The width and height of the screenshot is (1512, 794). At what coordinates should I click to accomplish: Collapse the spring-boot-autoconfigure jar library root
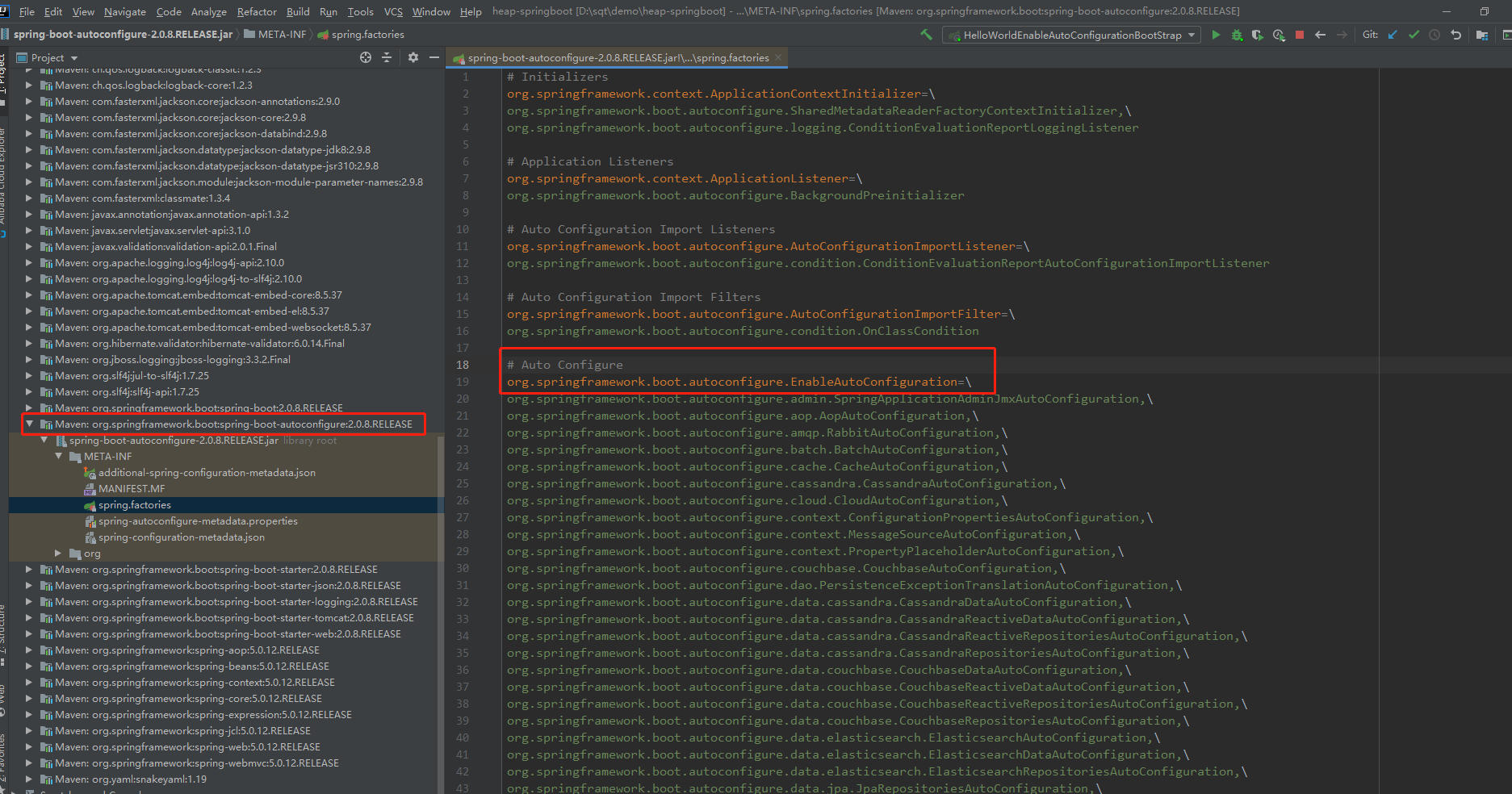[x=44, y=440]
